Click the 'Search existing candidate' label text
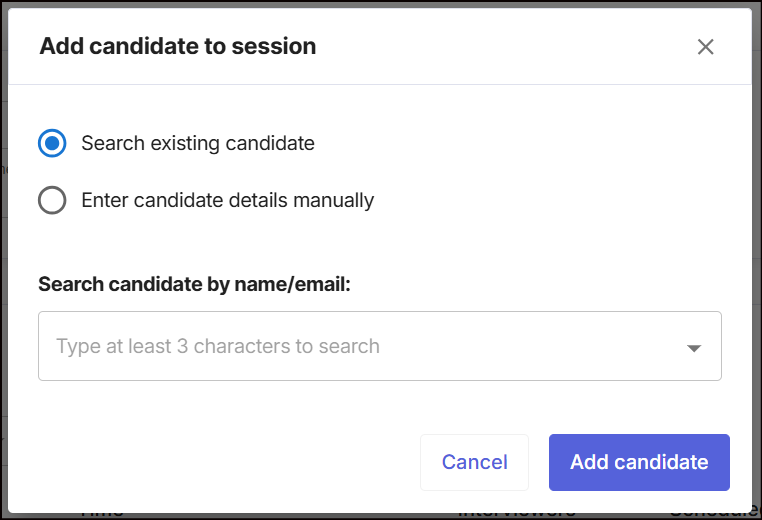The width and height of the screenshot is (762, 520). [198, 143]
